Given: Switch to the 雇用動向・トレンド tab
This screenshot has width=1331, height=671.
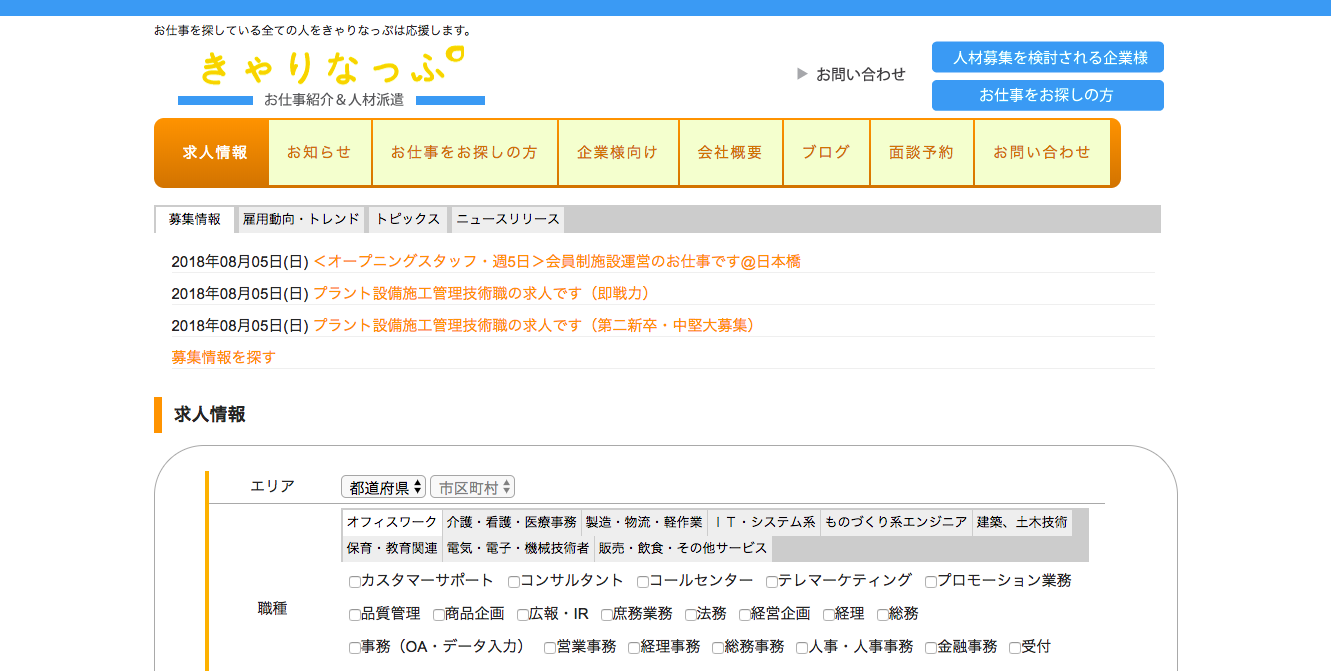Looking at the screenshot, I should [x=301, y=219].
